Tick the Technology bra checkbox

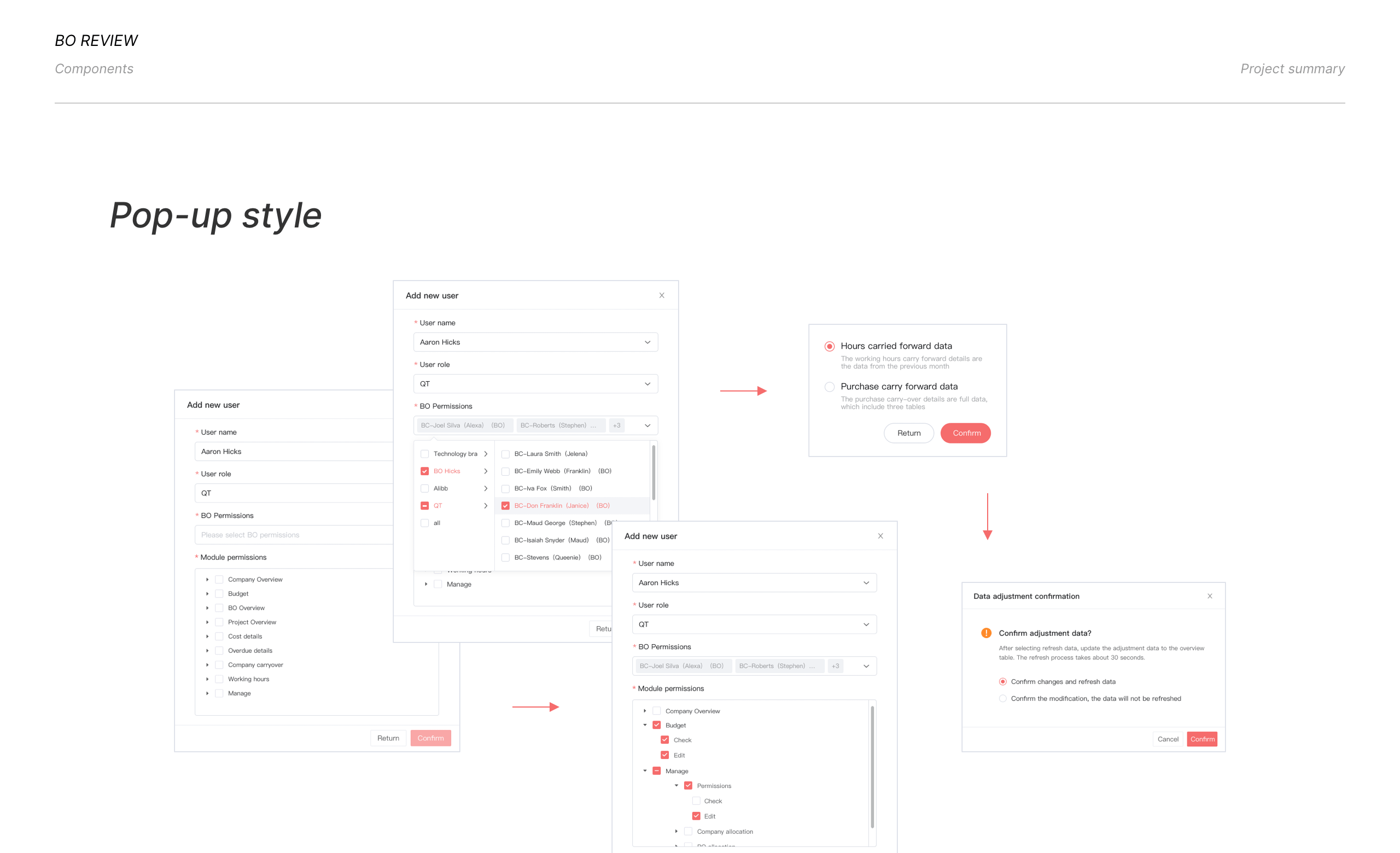coord(424,454)
